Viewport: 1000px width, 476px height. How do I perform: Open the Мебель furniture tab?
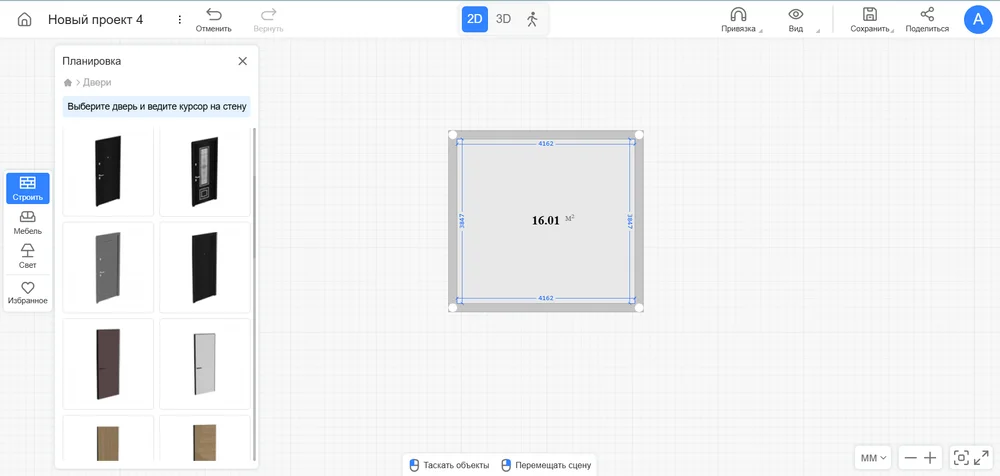[28, 222]
